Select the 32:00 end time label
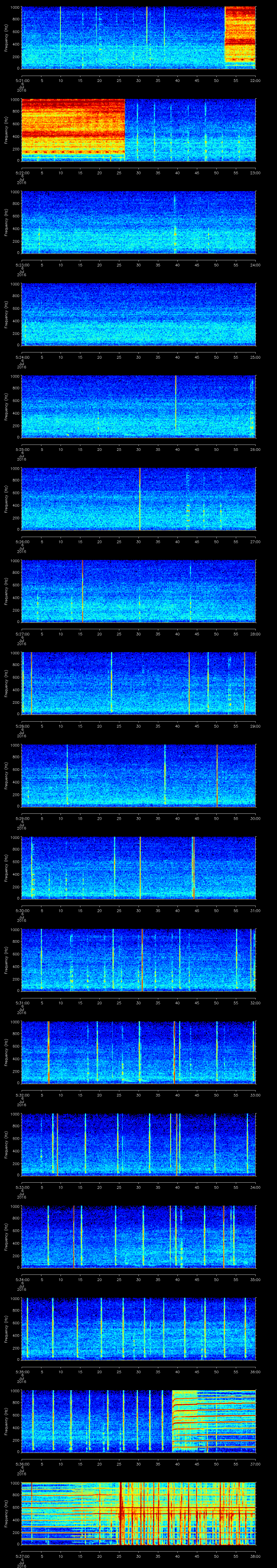The image size is (277, 1568). (255, 1003)
